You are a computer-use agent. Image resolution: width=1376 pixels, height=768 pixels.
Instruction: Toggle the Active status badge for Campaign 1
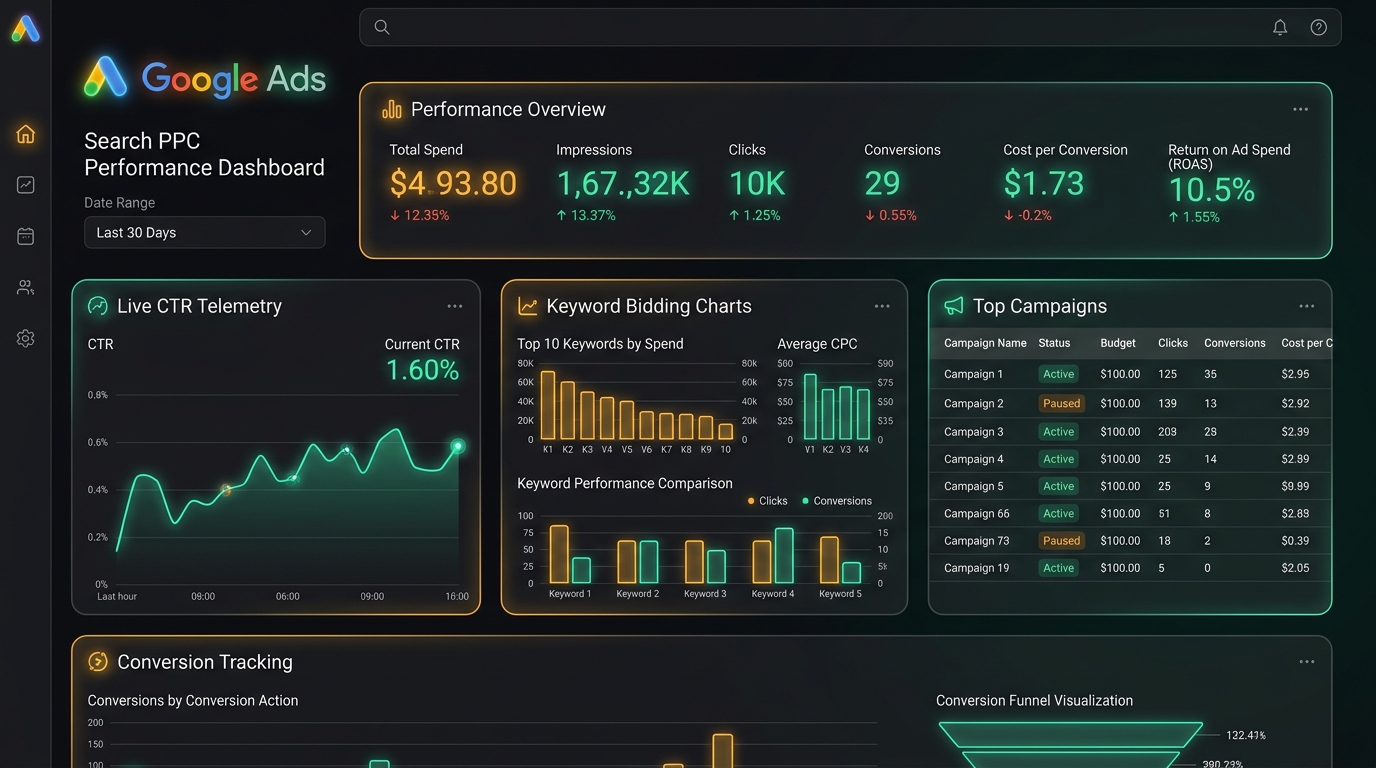point(1058,374)
